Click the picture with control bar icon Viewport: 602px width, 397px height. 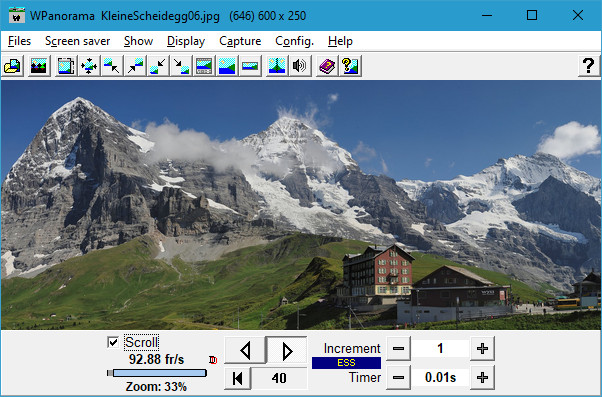[x=204, y=66]
